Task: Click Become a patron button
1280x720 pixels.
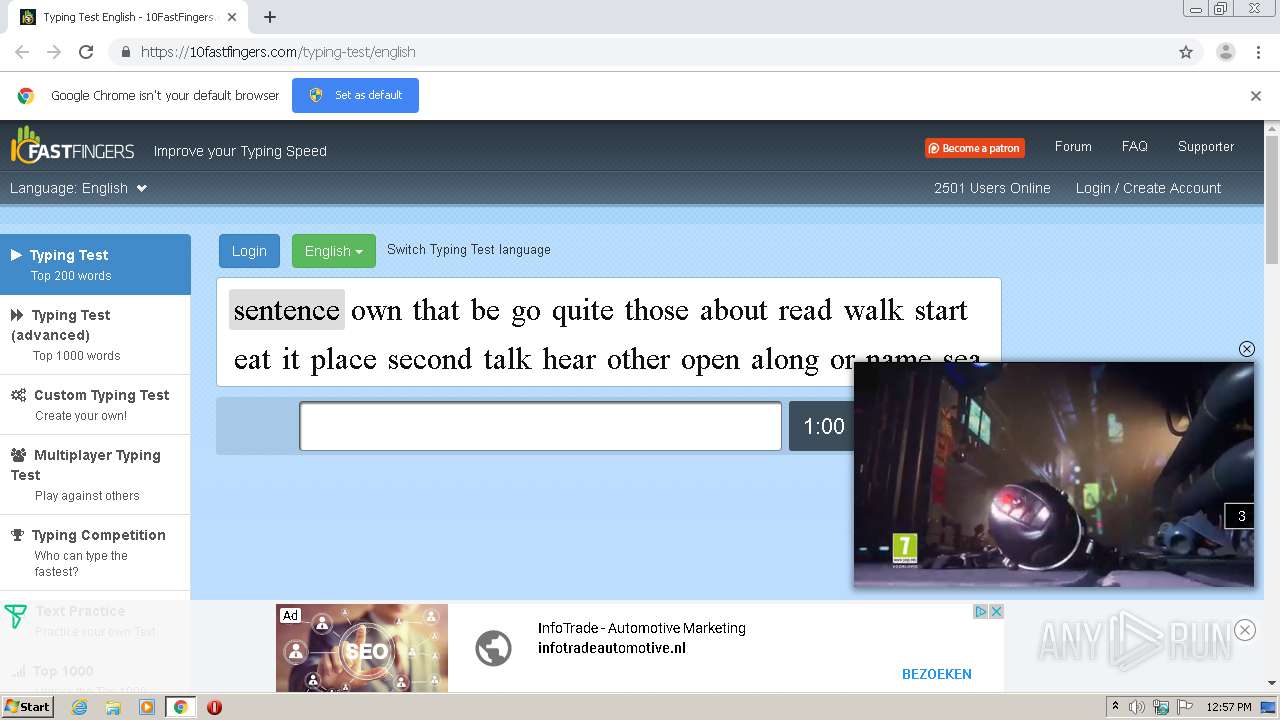Action: click(x=974, y=148)
